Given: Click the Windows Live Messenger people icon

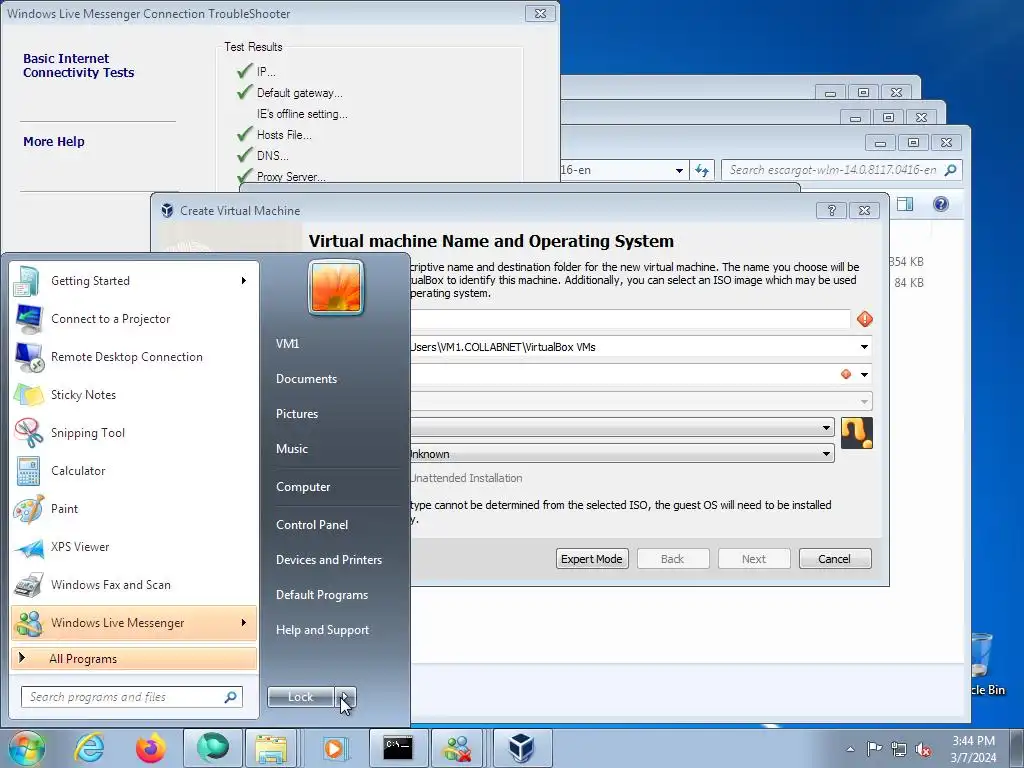Looking at the screenshot, I should click(x=29, y=623).
